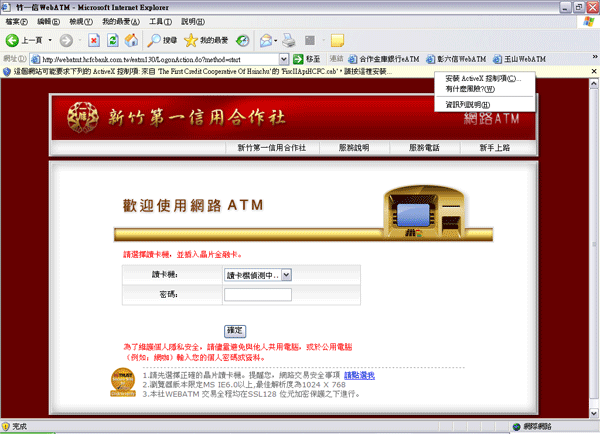
Task: Choose 安裝 ActiveX 控制項 in context menu
Action: tap(484, 78)
